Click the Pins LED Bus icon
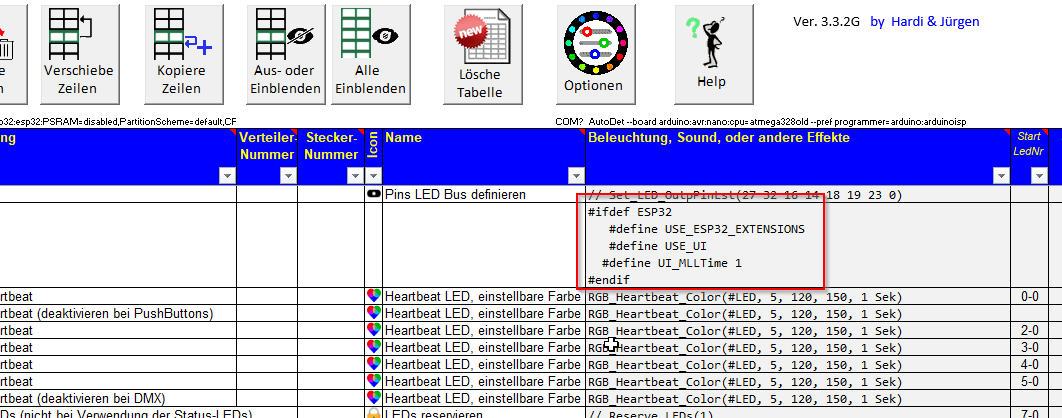Image resolution: width=1062 pixels, height=418 pixels. point(374,194)
